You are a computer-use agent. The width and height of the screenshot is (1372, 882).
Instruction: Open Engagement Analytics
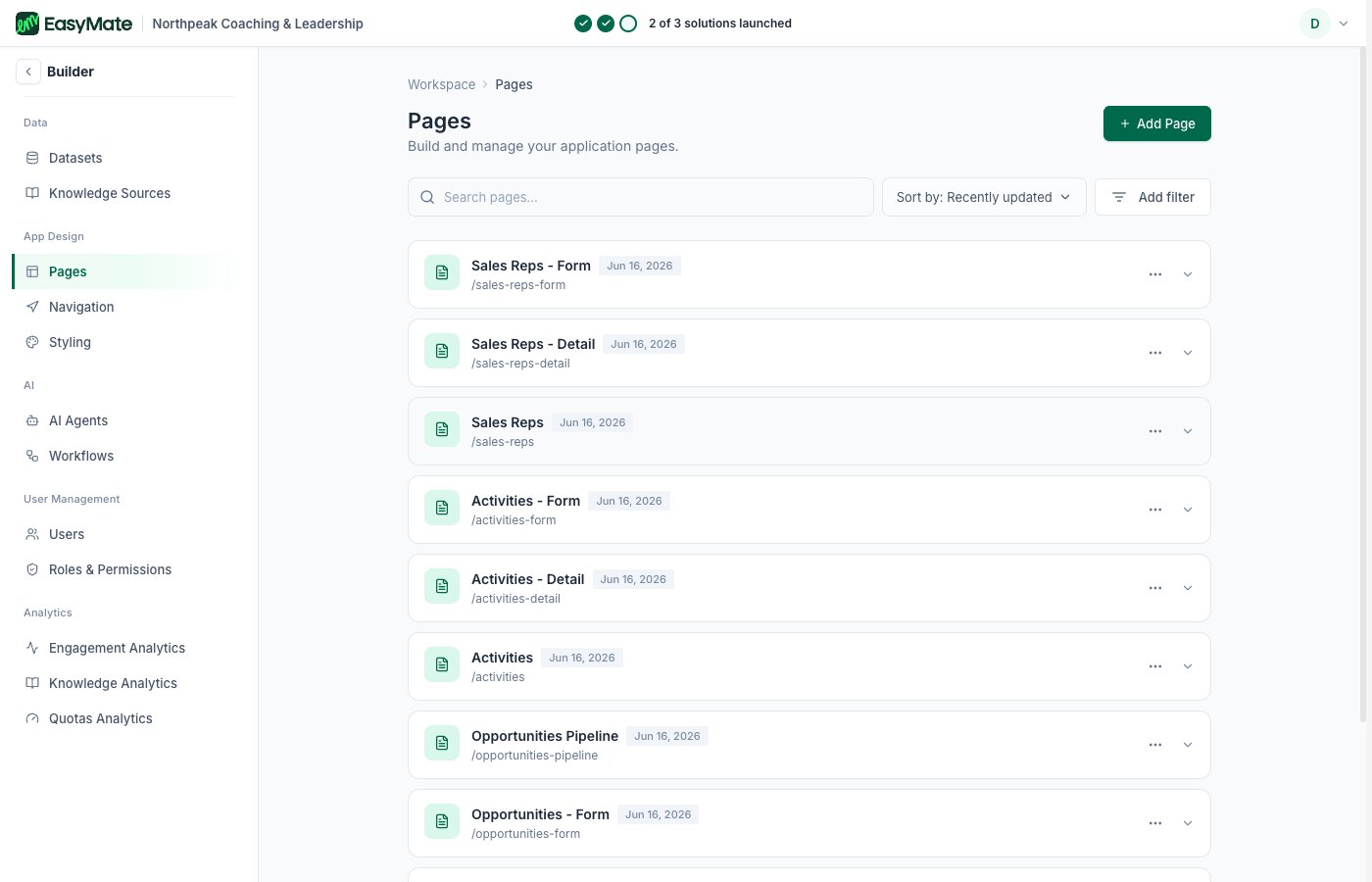[123, 648]
